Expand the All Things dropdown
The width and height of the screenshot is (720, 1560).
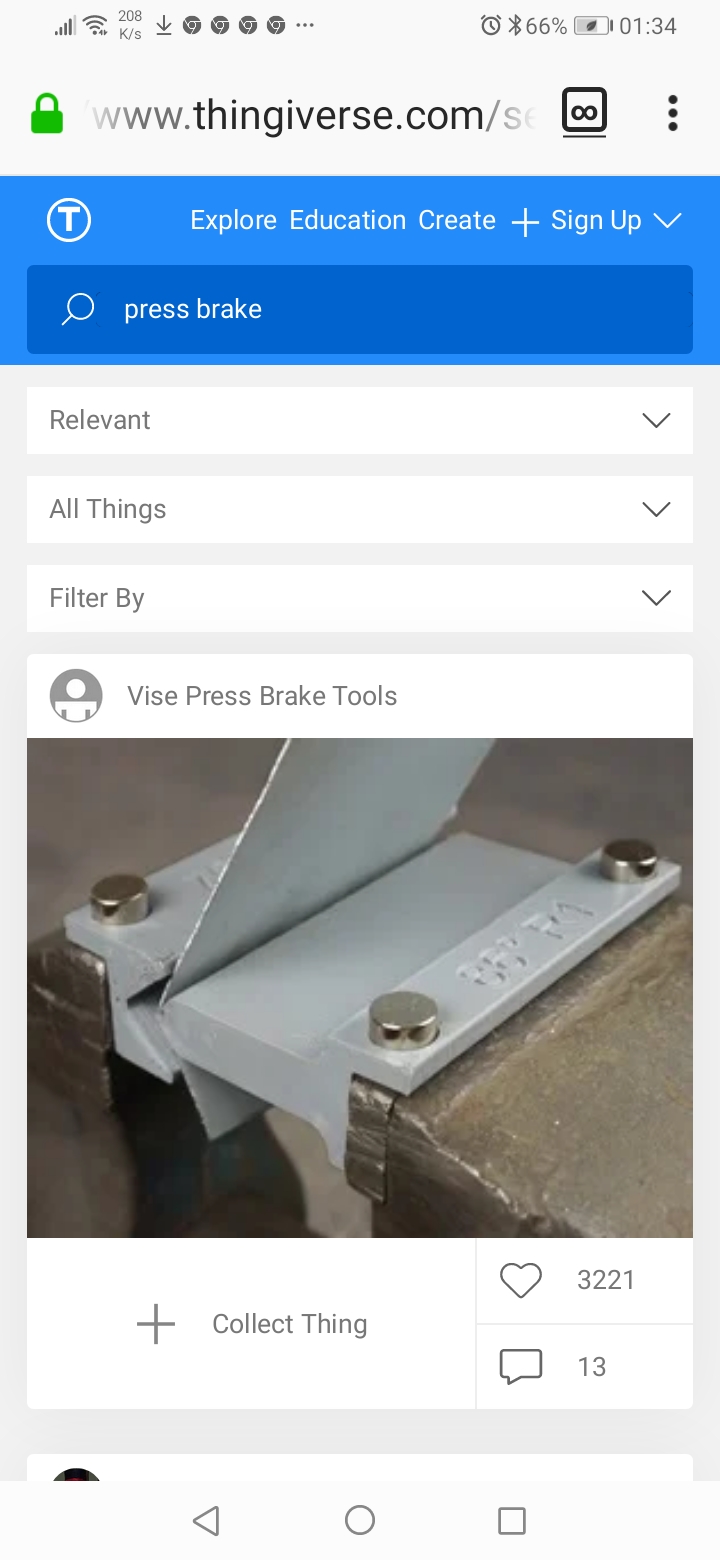[x=360, y=510]
